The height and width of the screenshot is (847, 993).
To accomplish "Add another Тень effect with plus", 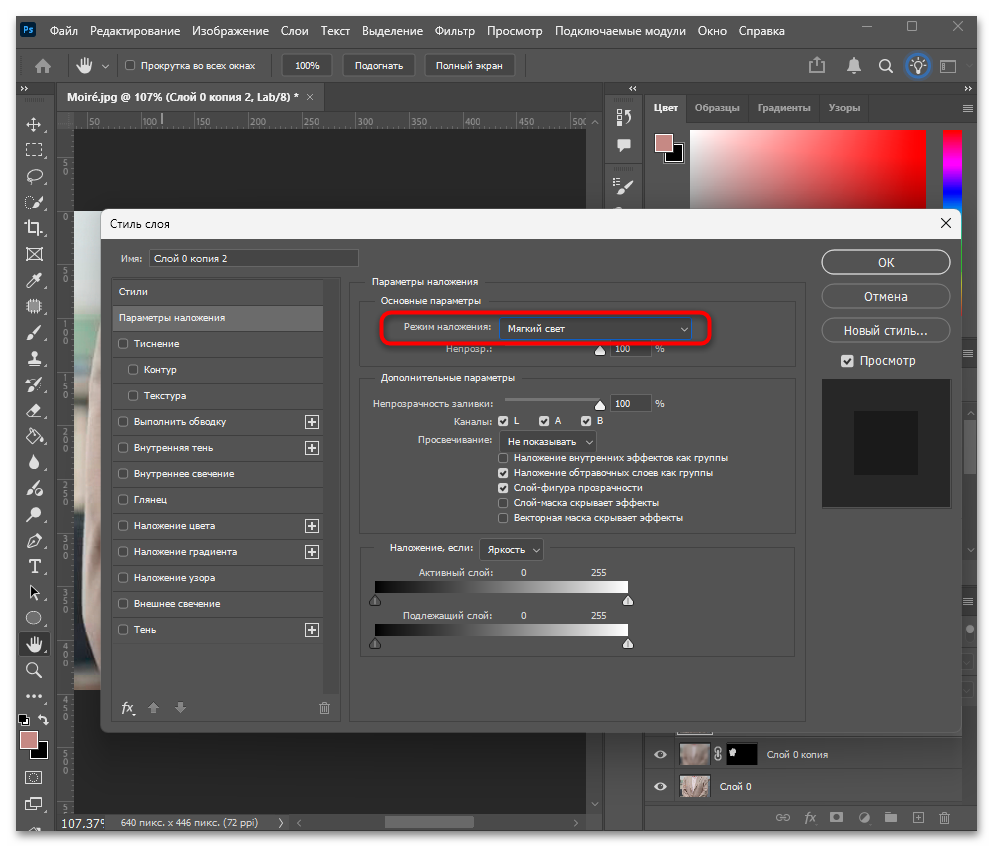I will [312, 630].
